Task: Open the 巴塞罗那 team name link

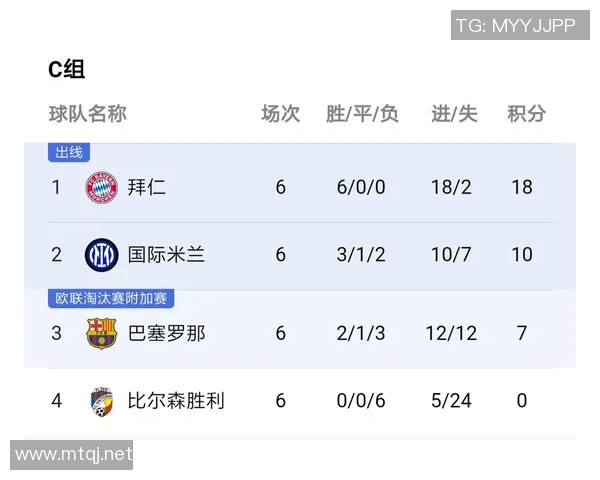Action: click(x=166, y=332)
